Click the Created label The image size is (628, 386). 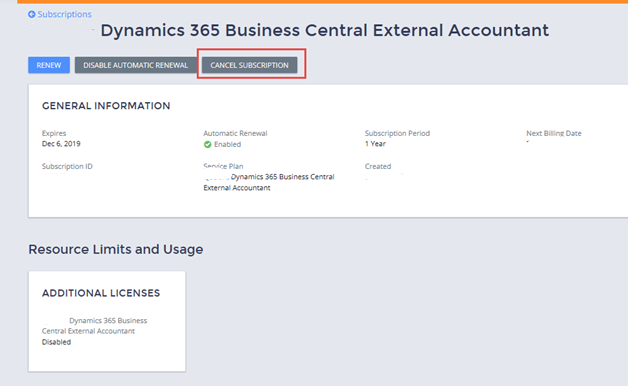point(378,166)
